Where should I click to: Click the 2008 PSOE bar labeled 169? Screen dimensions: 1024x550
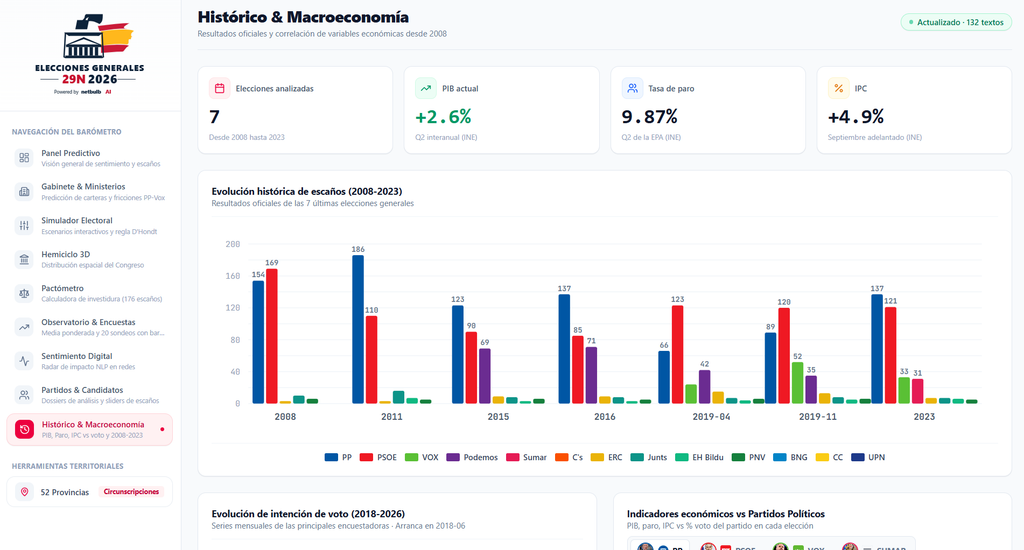click(272, 336)
